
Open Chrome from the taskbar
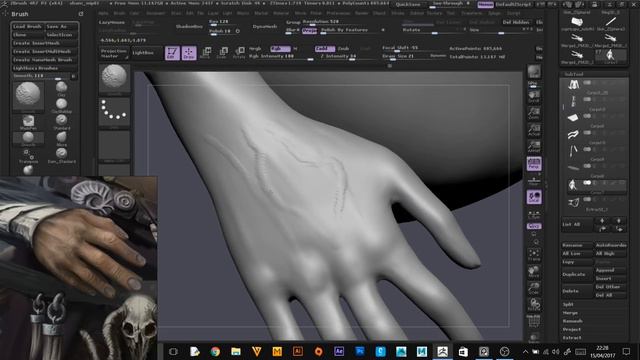click(x=215, y=351)
